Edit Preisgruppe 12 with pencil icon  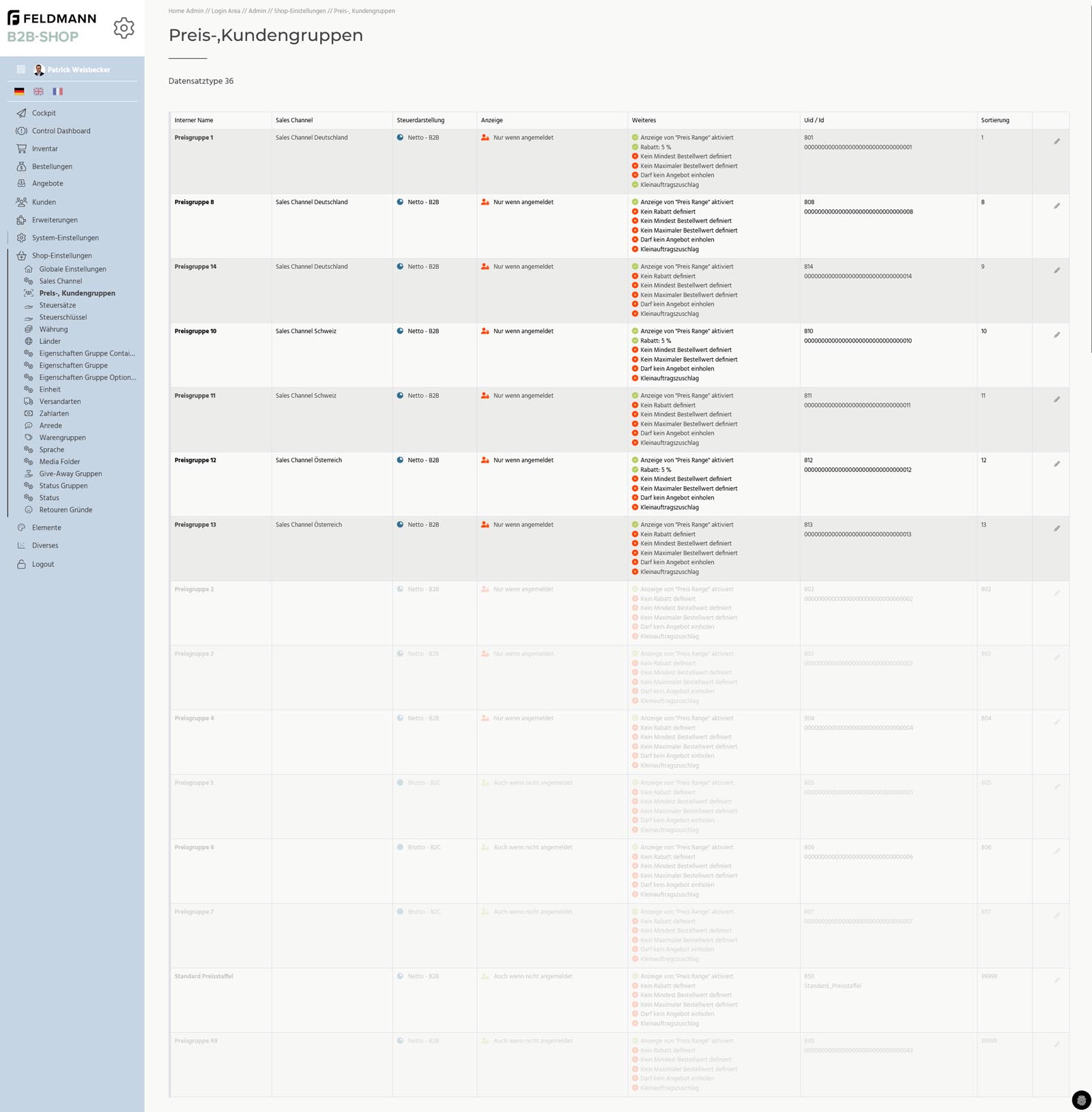(1057, 464)
